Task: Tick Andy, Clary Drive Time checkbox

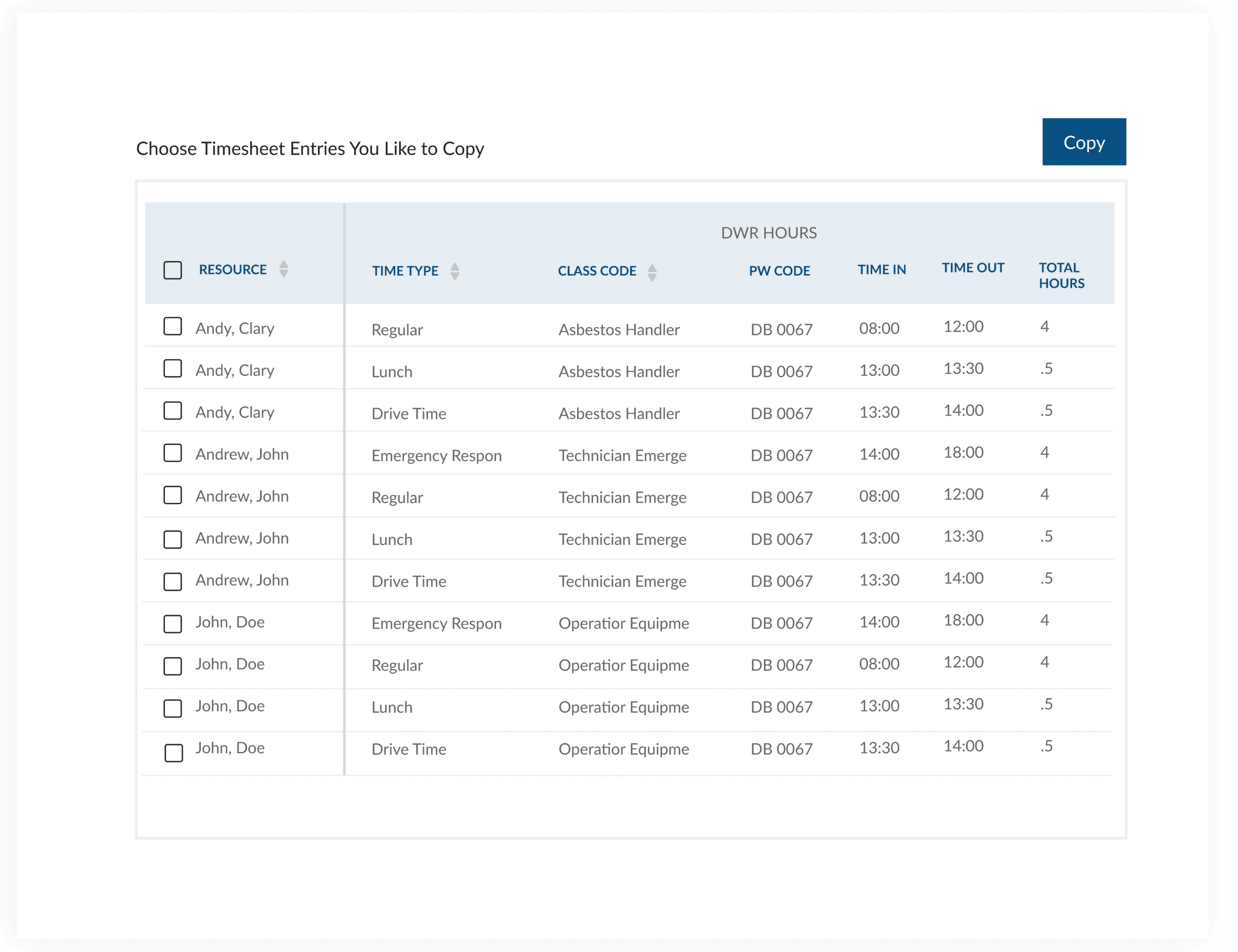Action: click(173, 411)
